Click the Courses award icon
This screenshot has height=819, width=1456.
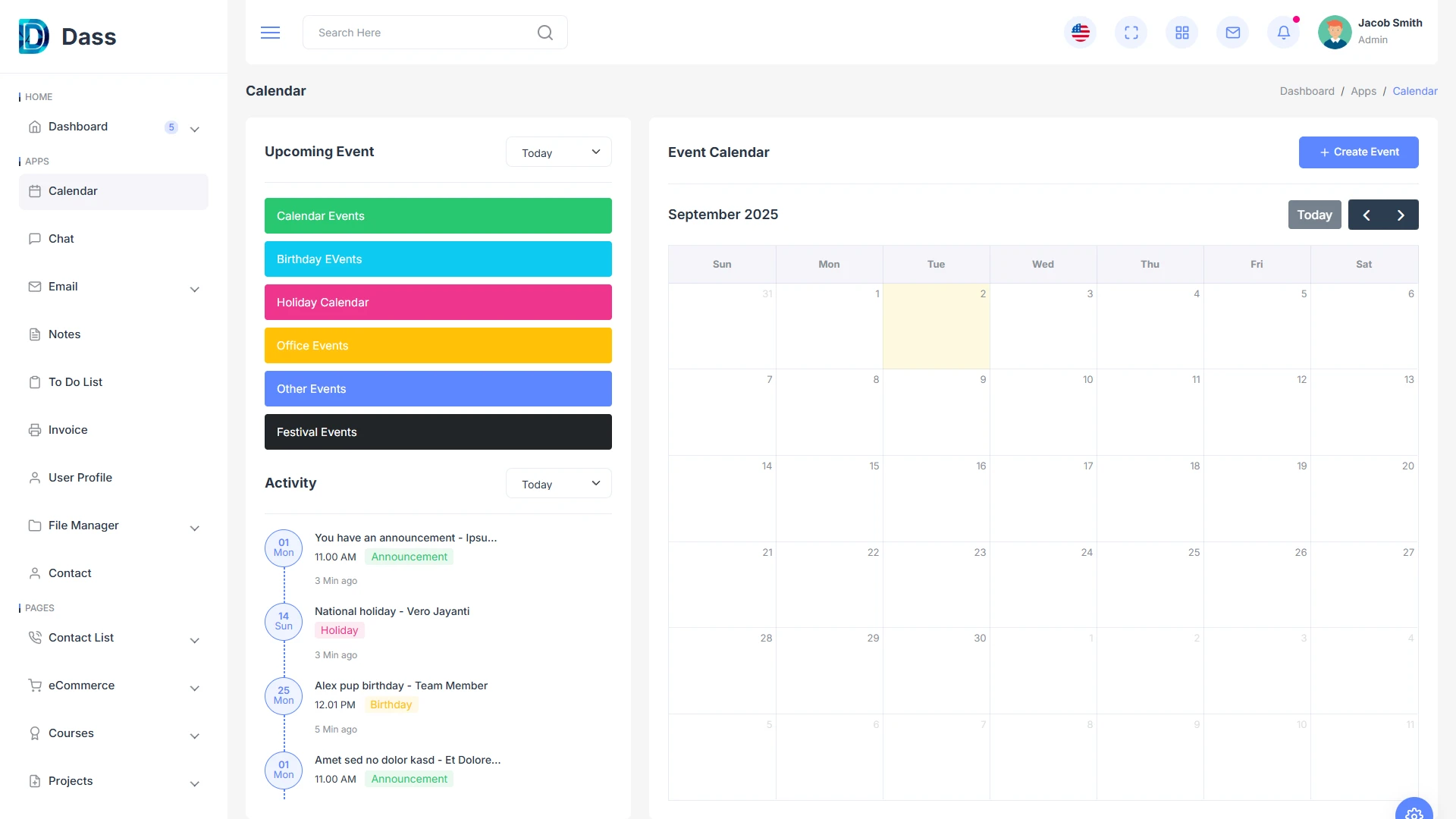pos(35,733)
